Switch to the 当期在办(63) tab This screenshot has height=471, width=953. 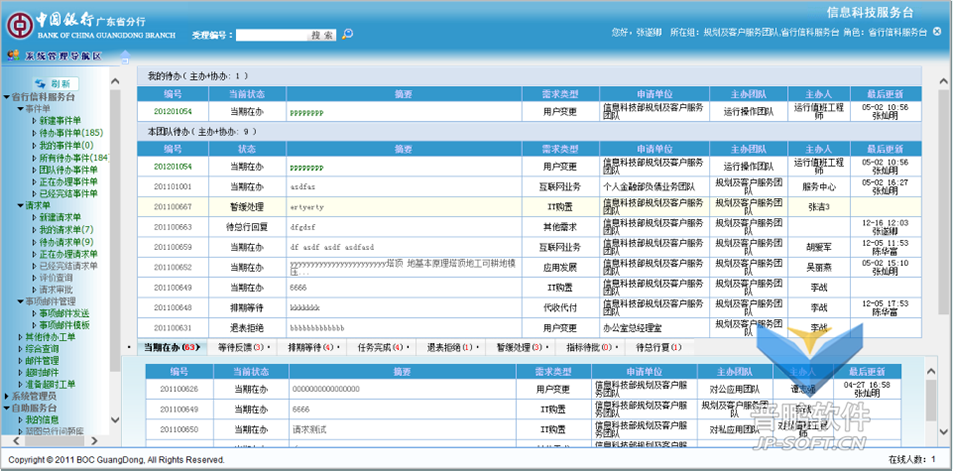[172, 348]
